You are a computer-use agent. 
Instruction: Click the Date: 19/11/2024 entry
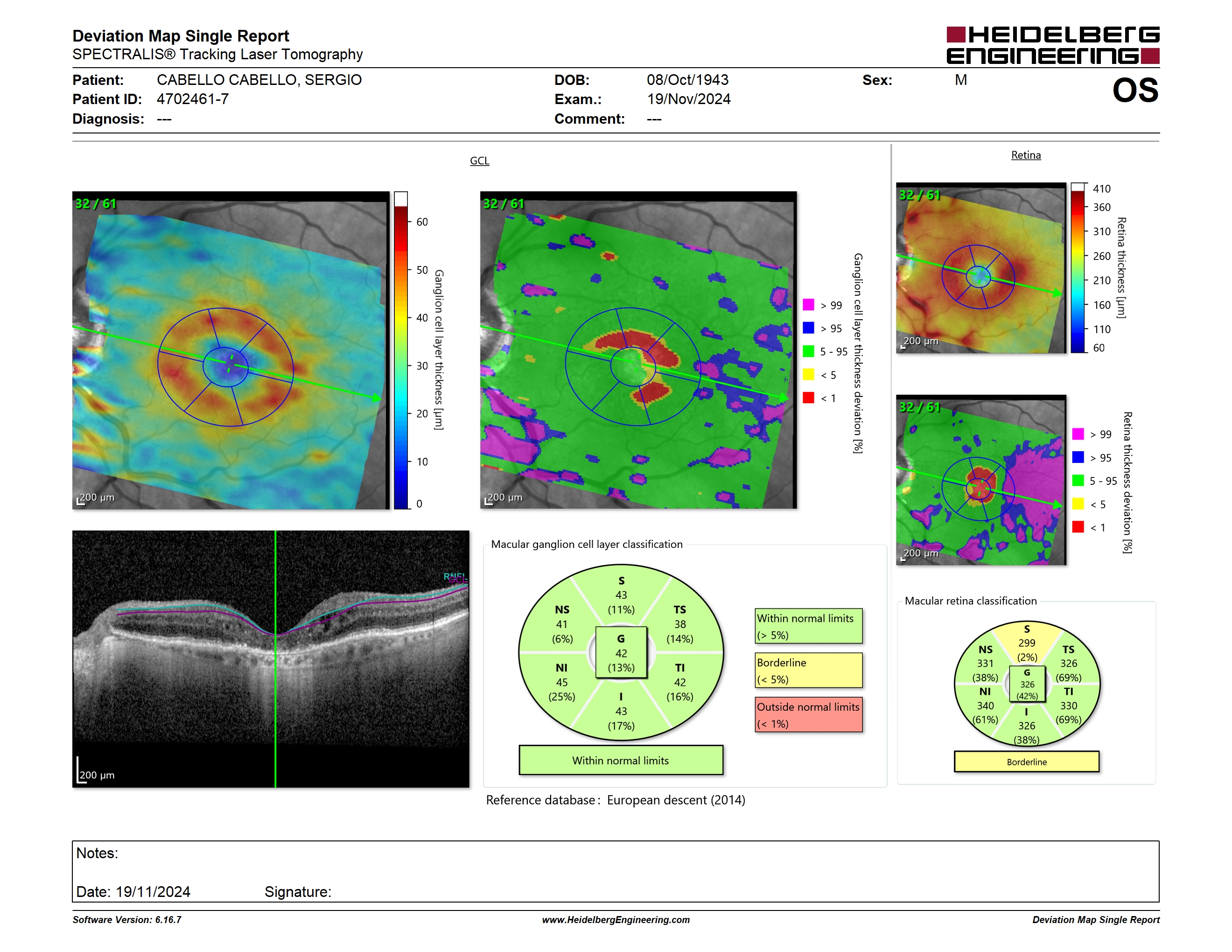click(x=133, y=892)
